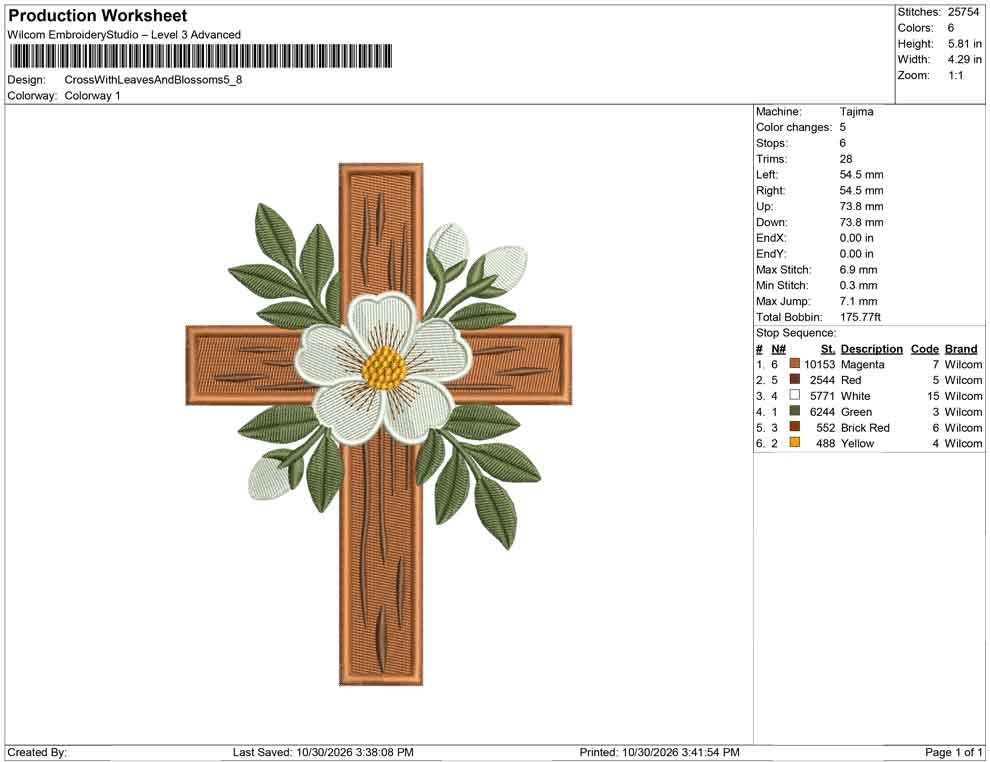Click the EndY label
990x762 pixels.
(x=771, y=253)
